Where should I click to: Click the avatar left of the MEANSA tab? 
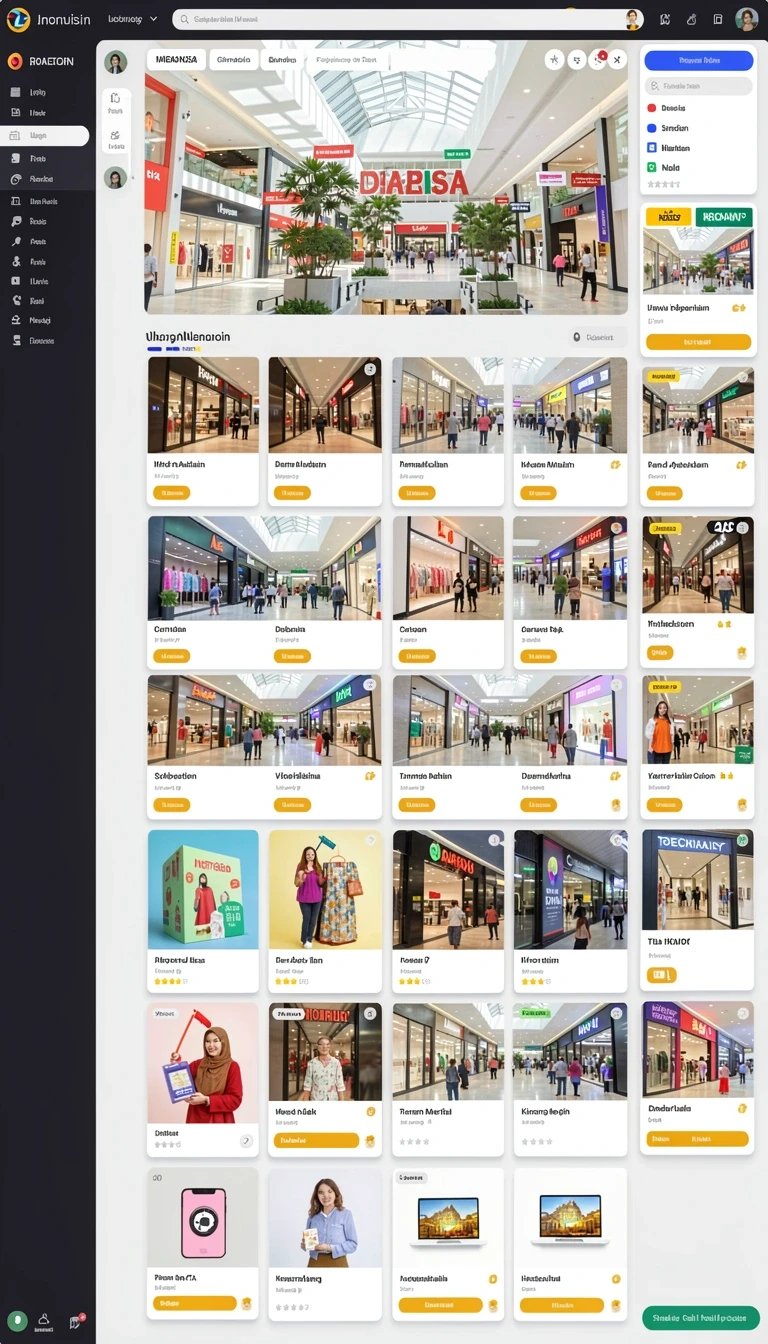pyautogui.click(x=116, y=62)
